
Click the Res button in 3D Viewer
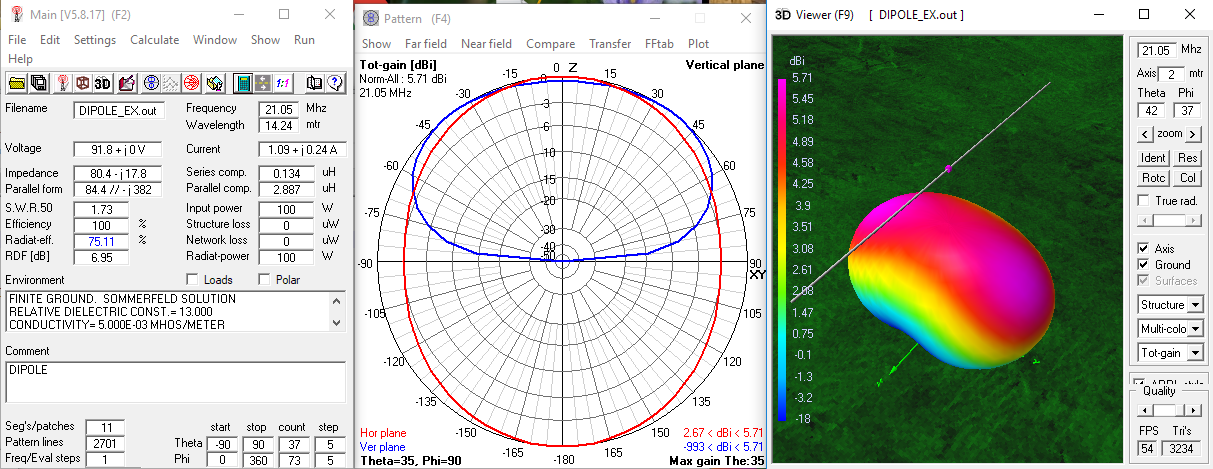tap(1188, 158)
